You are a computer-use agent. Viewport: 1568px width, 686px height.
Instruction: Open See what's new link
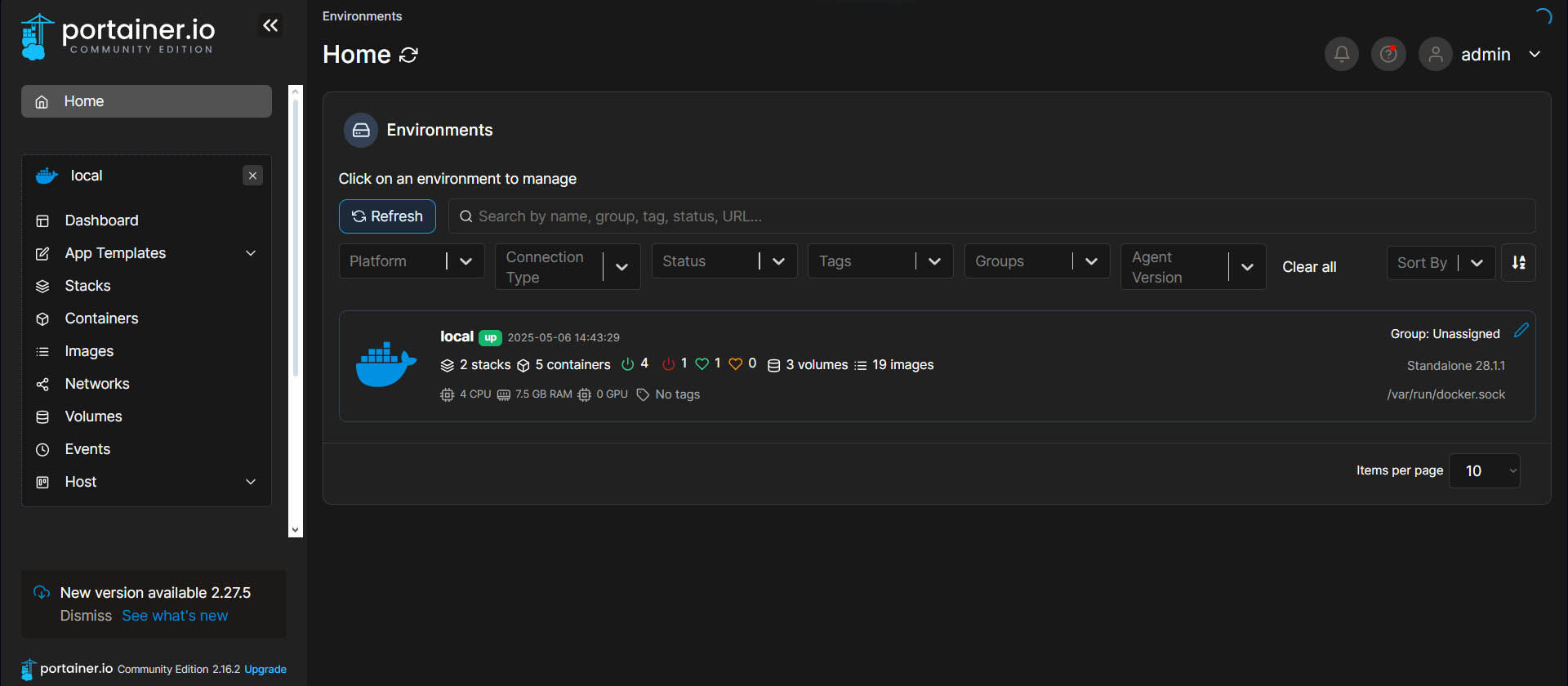(175, 616)
